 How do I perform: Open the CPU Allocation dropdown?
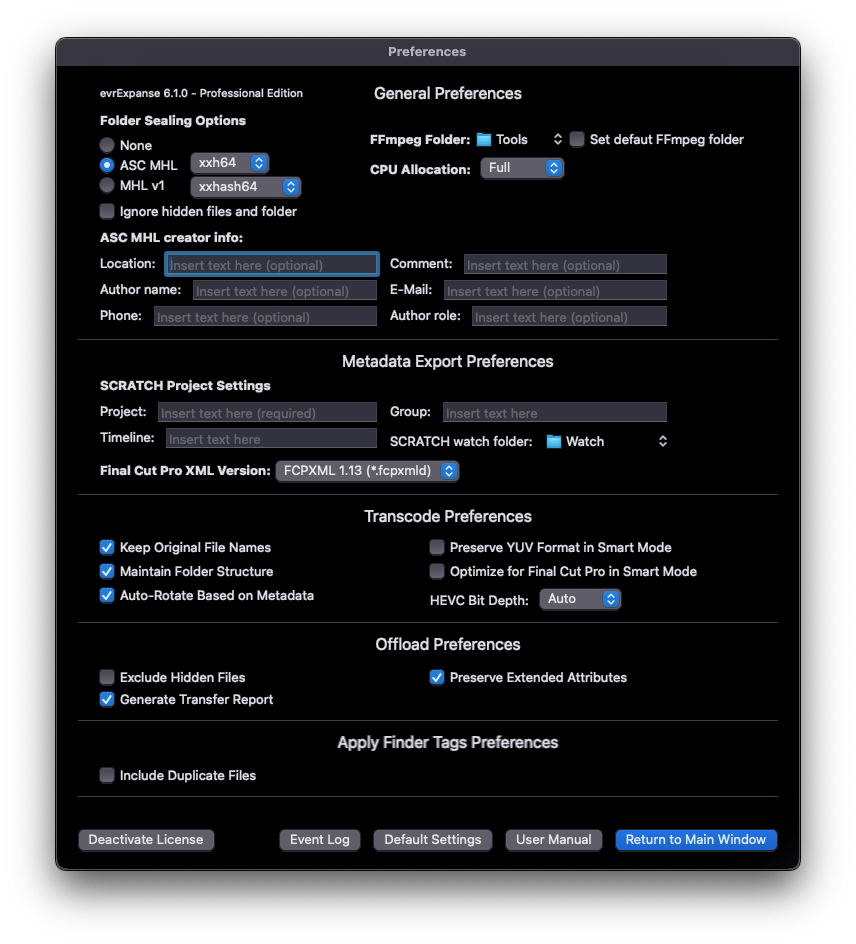point(522,168)
